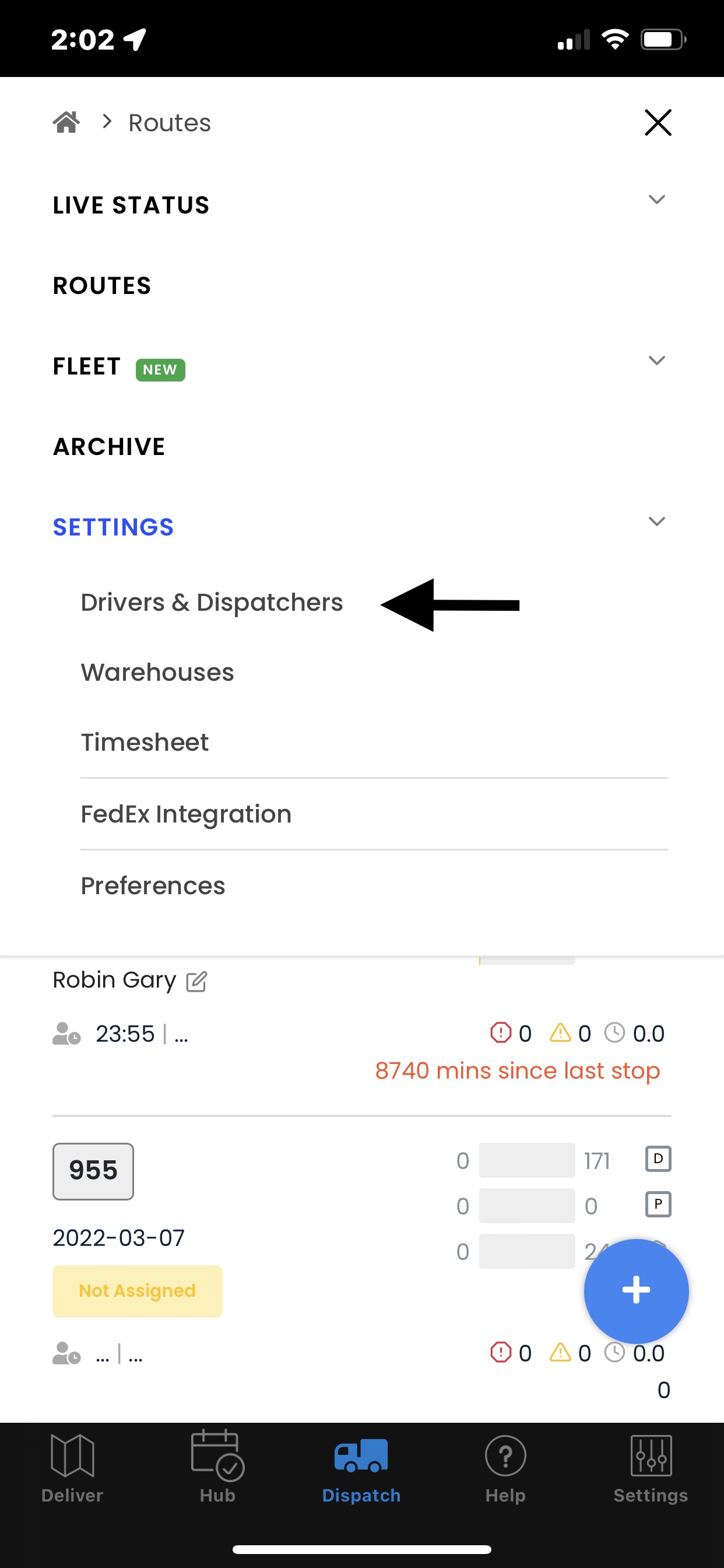Select the route number 955 box
This screenshot has width=724, height=1568.
coord(93,1171)
